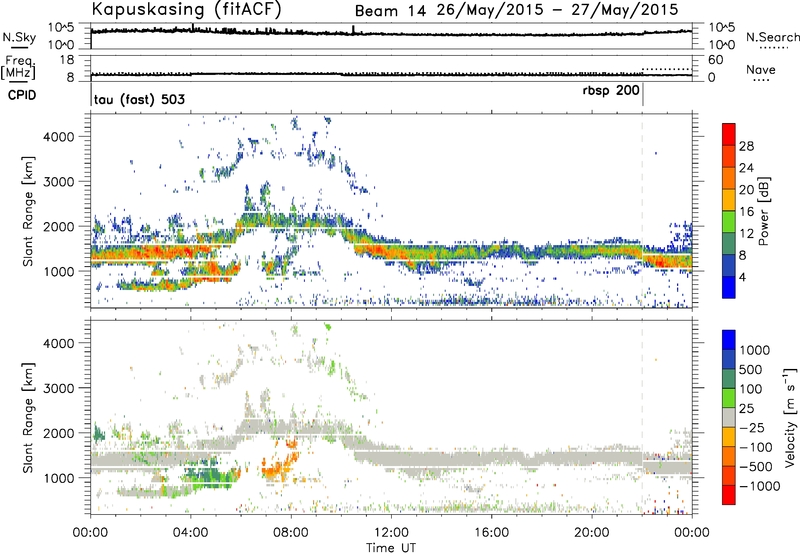Click the '4' tick on power colorbar

(x=742, y=277)
